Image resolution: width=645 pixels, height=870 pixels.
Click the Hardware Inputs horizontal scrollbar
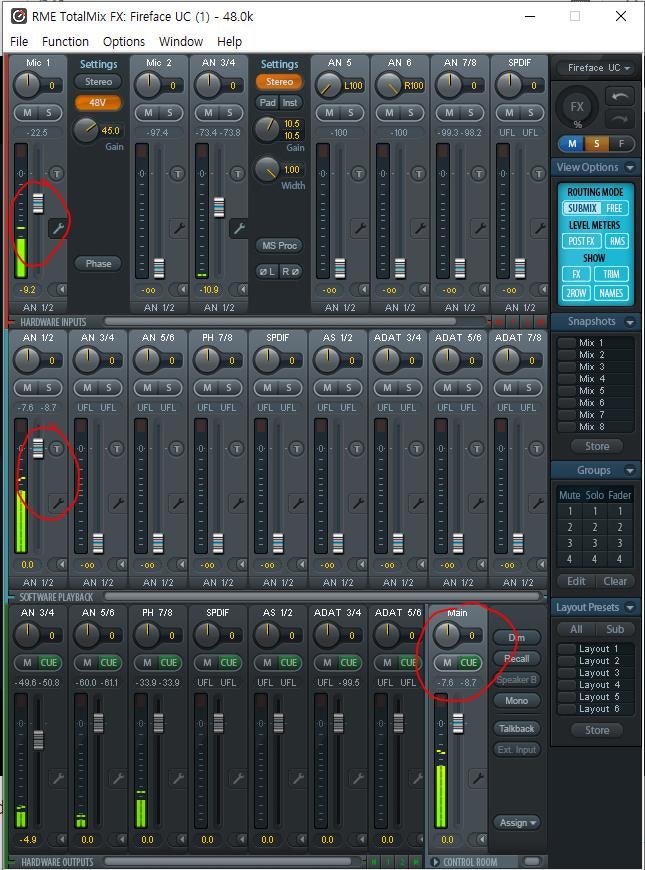click(x=280, y=321)
